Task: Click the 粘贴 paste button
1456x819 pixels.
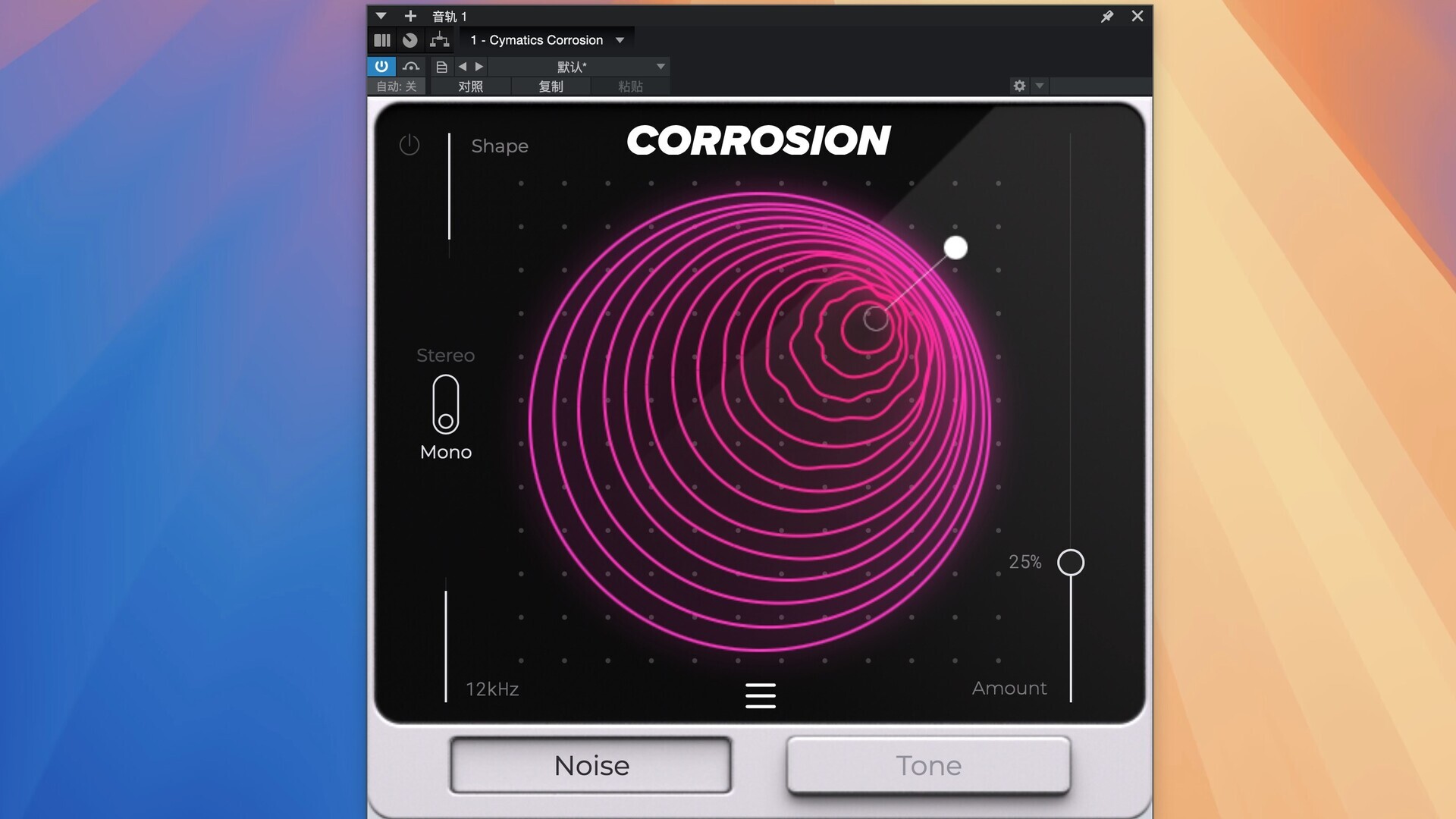Action: [x=631, y=86]
